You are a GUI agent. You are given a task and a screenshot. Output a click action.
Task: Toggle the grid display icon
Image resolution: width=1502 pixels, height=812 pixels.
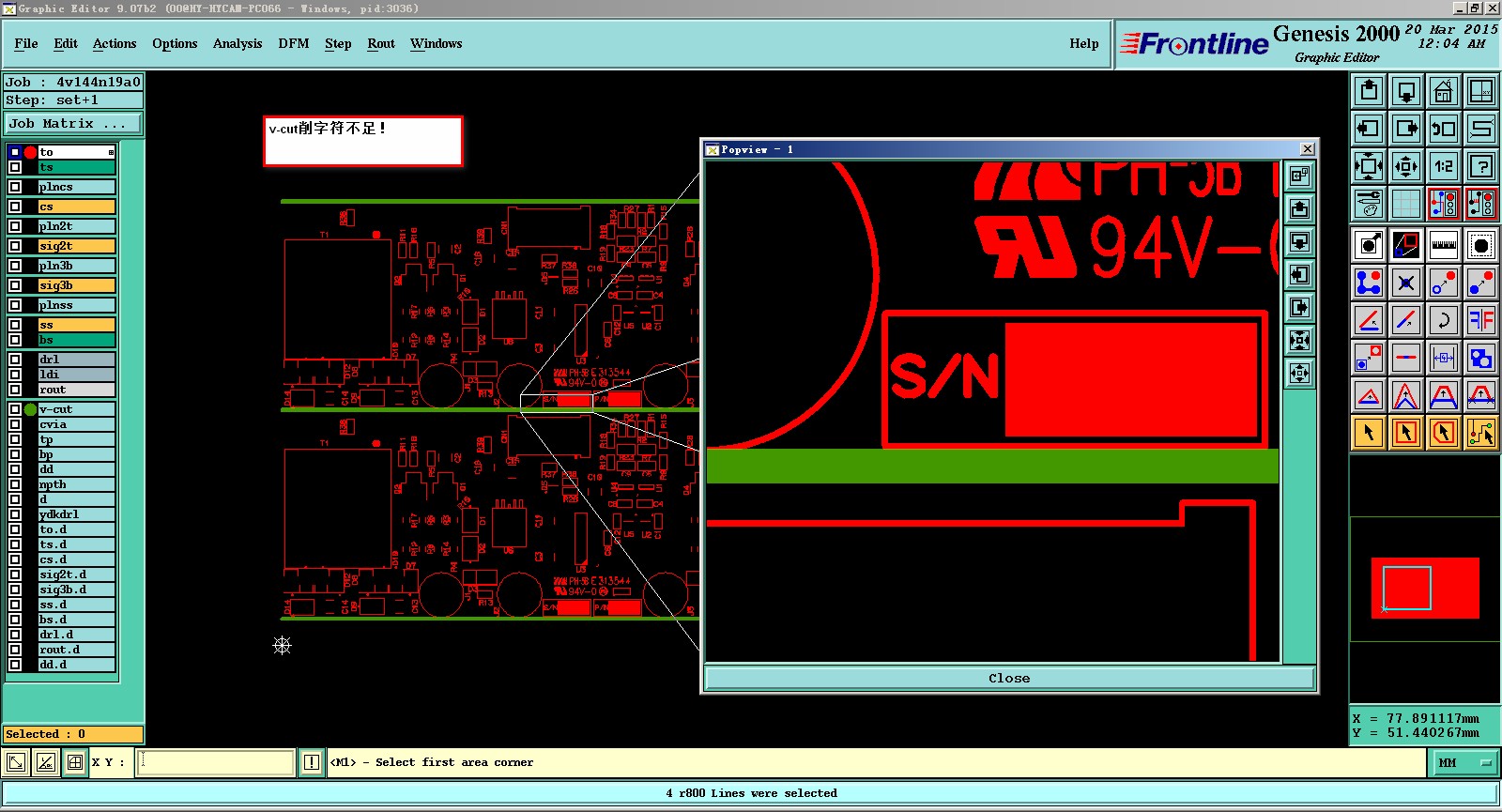(1406, 203)
